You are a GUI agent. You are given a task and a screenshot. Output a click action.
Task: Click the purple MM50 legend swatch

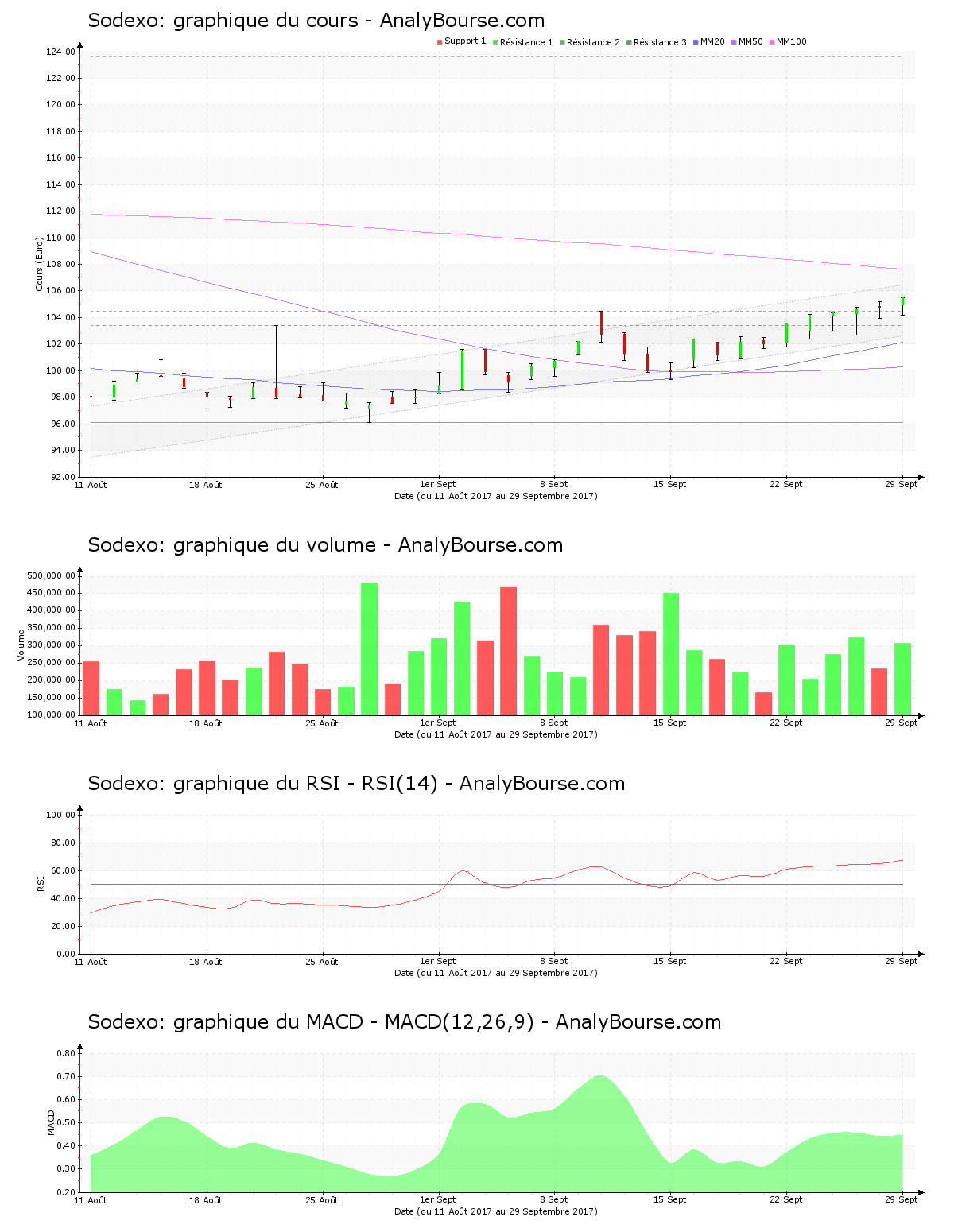click(x=734, y=42)
